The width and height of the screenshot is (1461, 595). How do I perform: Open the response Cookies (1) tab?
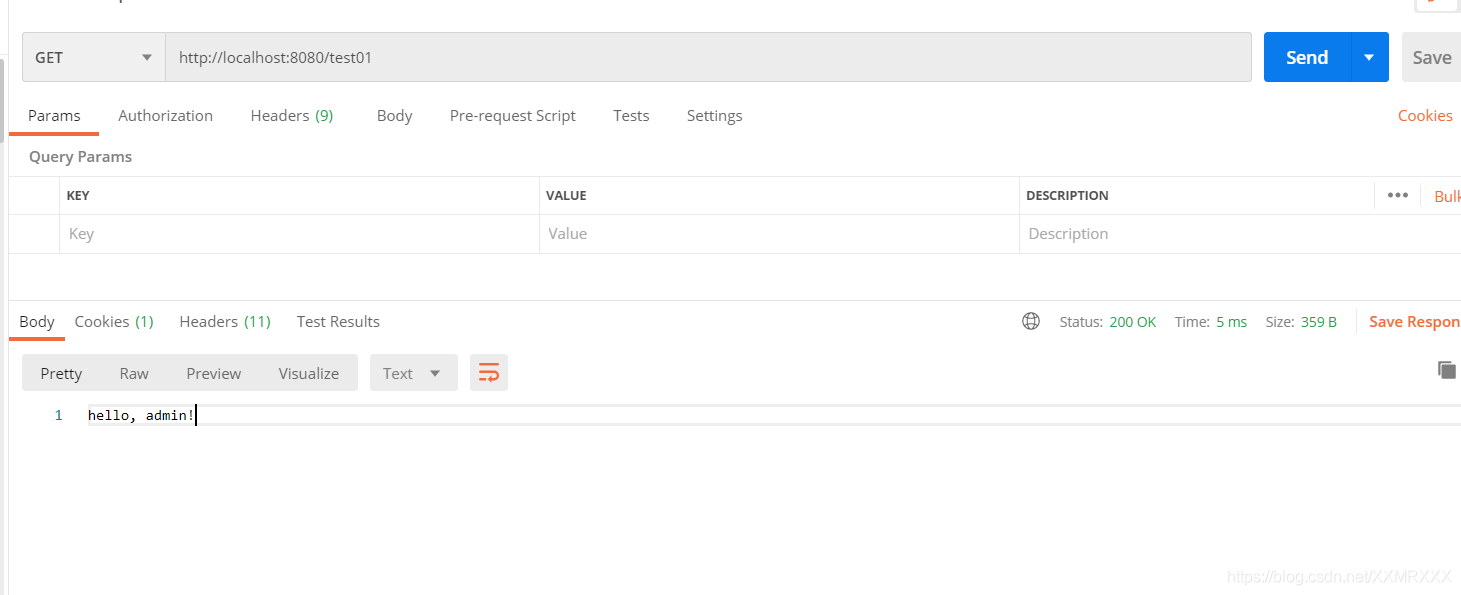[114, 321]
